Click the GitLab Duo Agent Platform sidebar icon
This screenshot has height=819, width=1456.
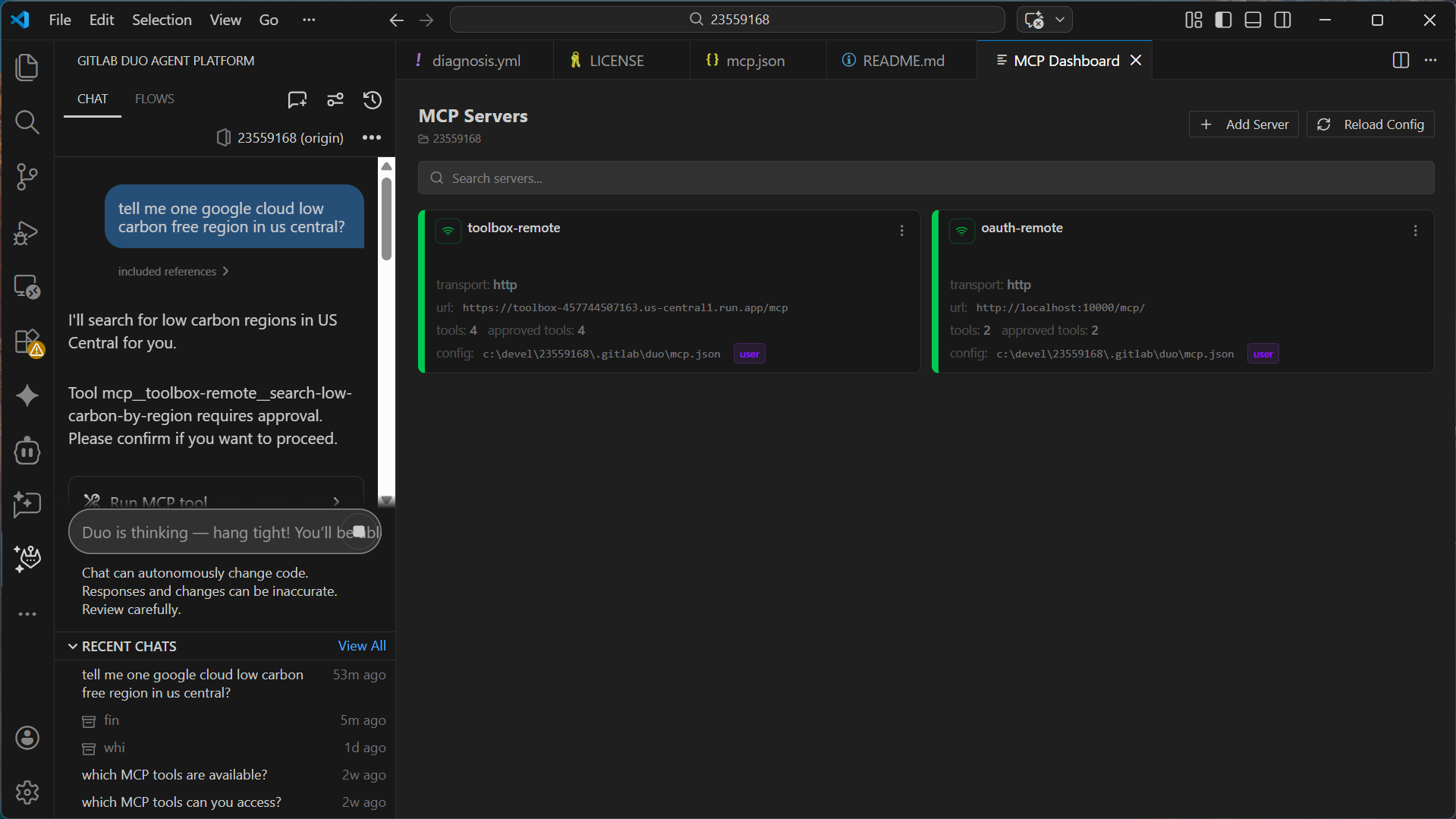click(27, 559)
